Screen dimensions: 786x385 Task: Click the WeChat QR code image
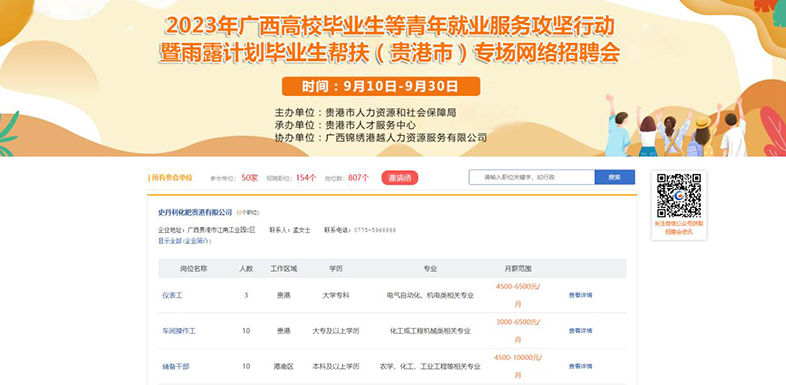(679, 196)
